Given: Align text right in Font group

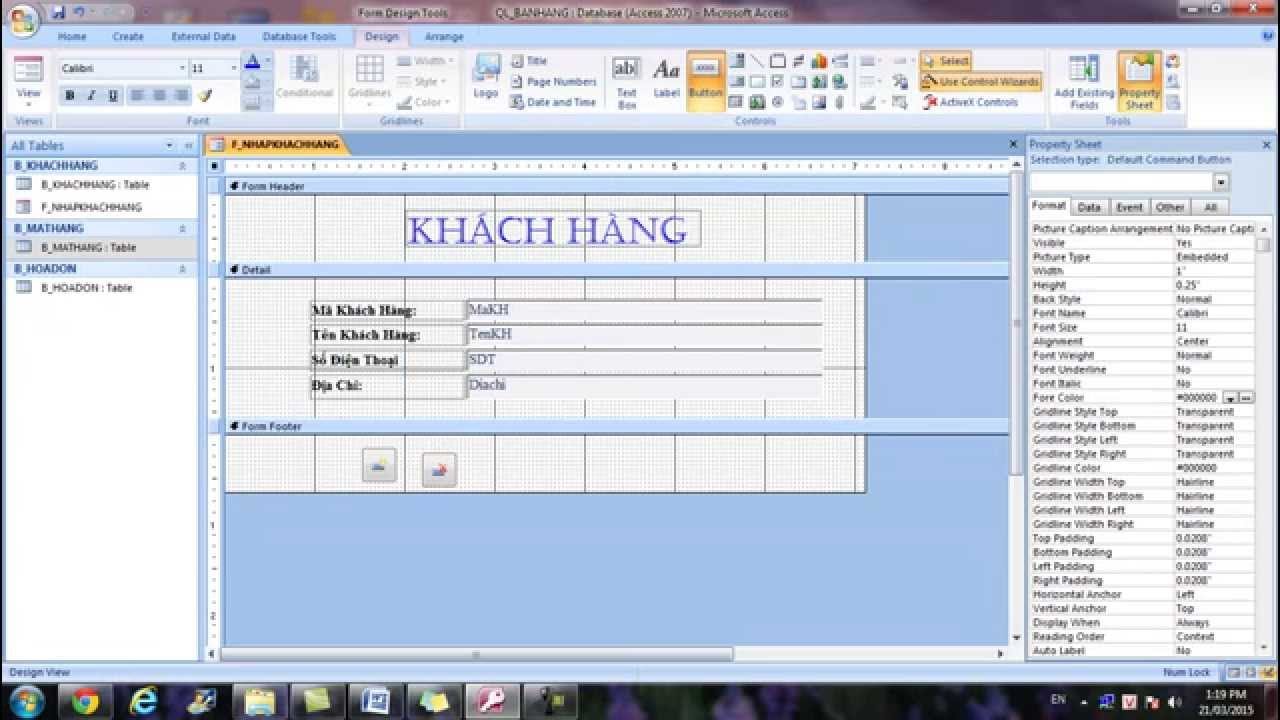Looking at the screenshot, I should (181, 96).
